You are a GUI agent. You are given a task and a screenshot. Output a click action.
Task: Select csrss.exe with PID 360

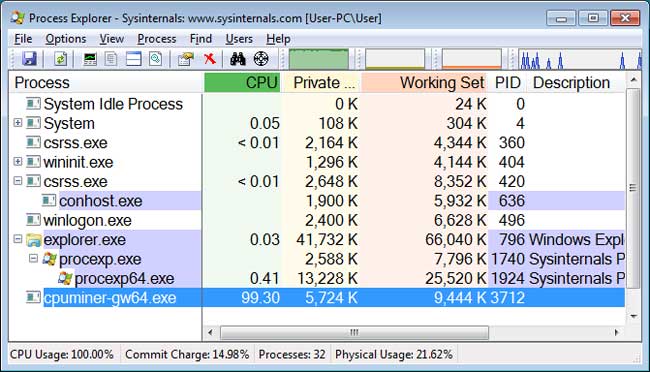(317, 143)
